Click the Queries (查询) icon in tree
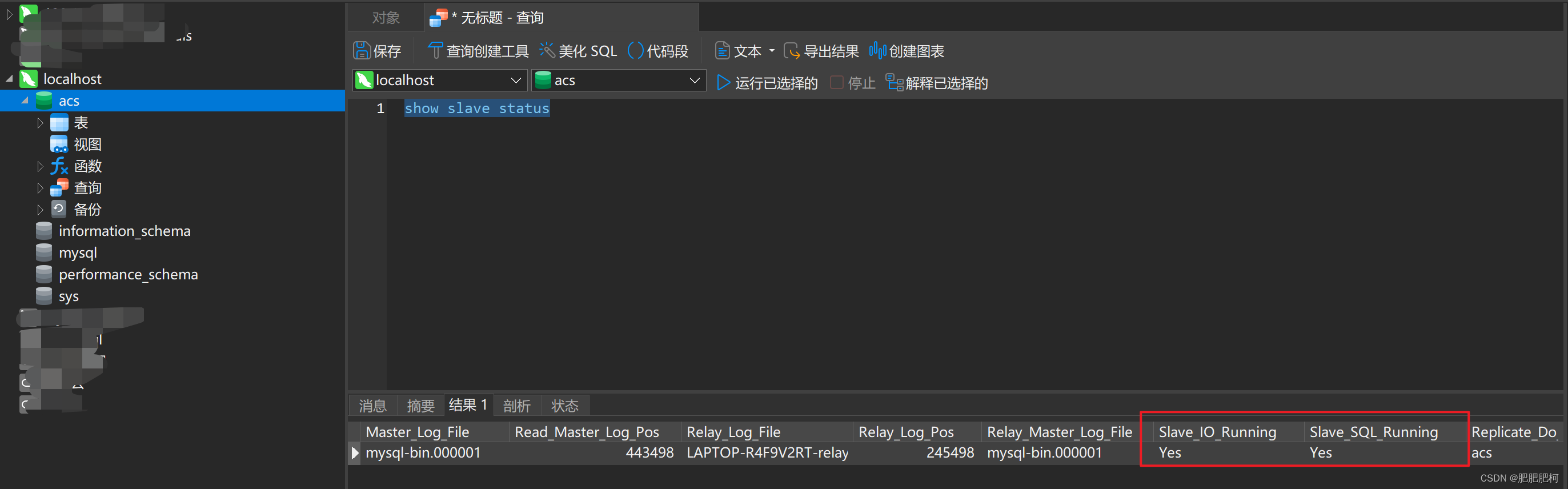 (59, 188)
